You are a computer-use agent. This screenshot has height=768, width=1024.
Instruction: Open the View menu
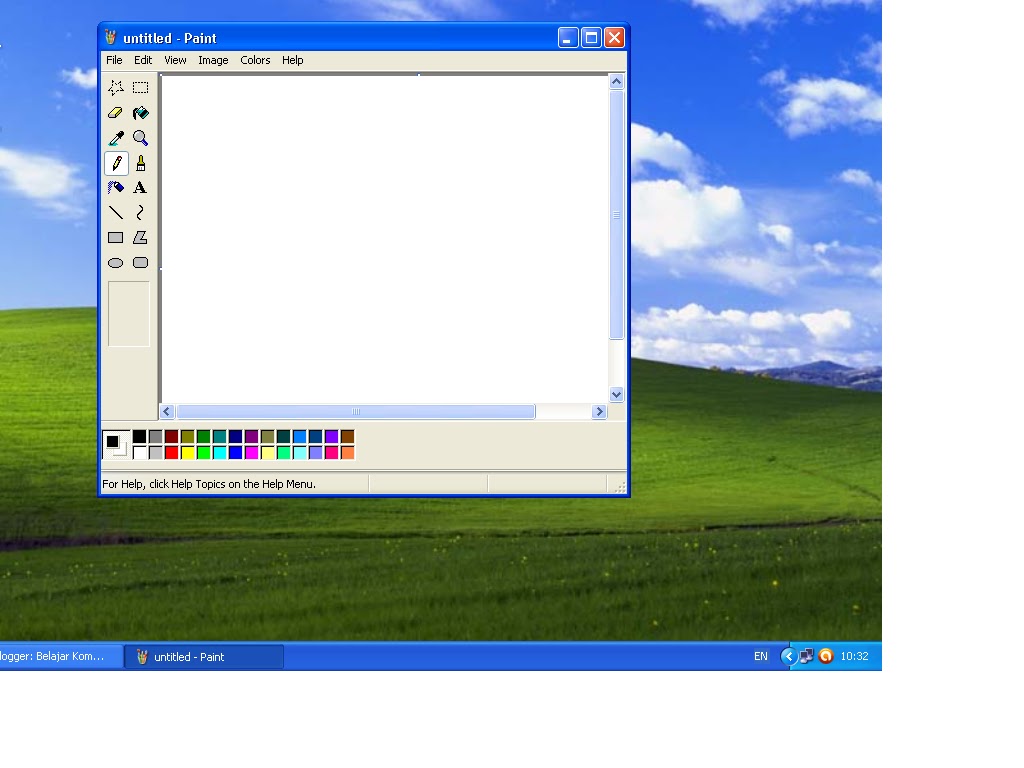click(175, 60)
